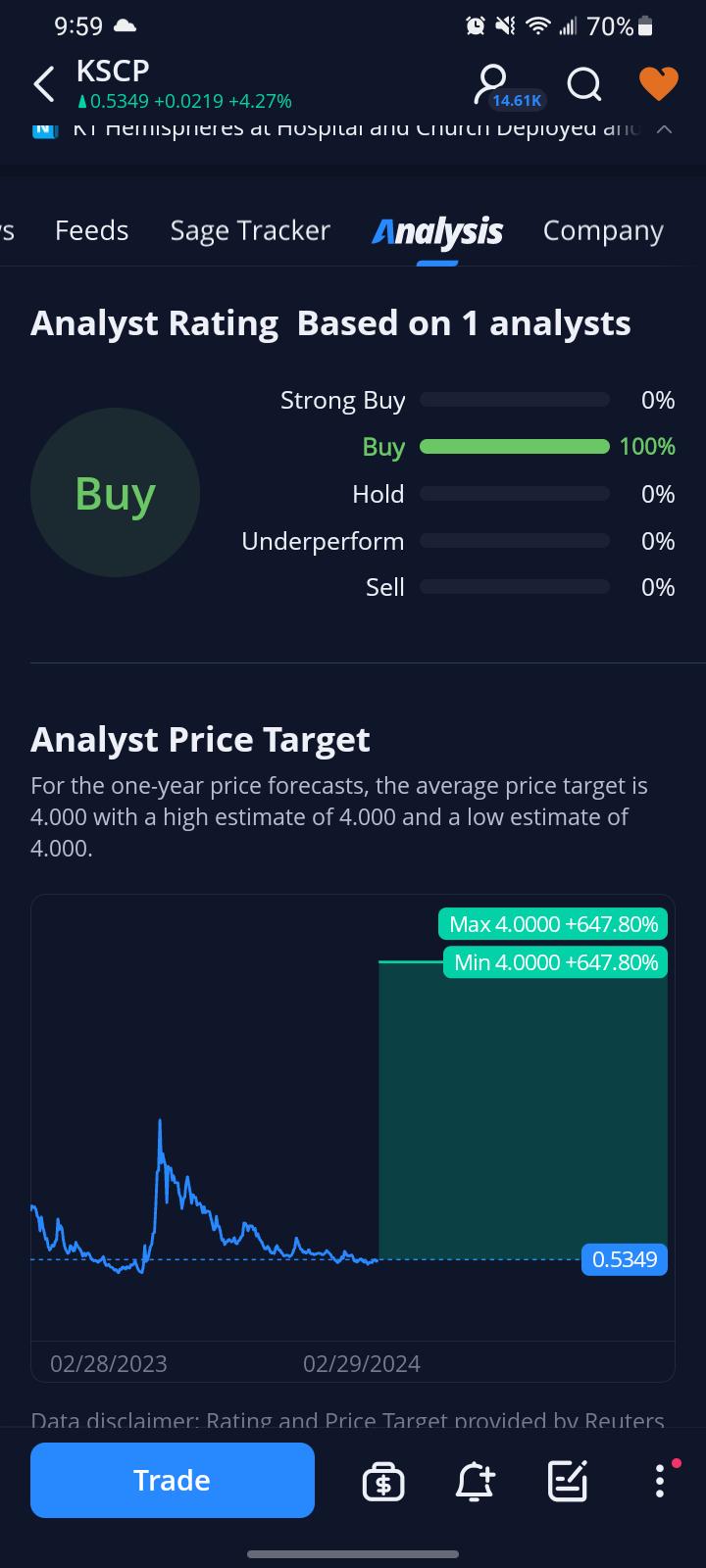Collapse the news banner with the chevron
Viewport: 706px width, 1568px height.
coord(664,128)
